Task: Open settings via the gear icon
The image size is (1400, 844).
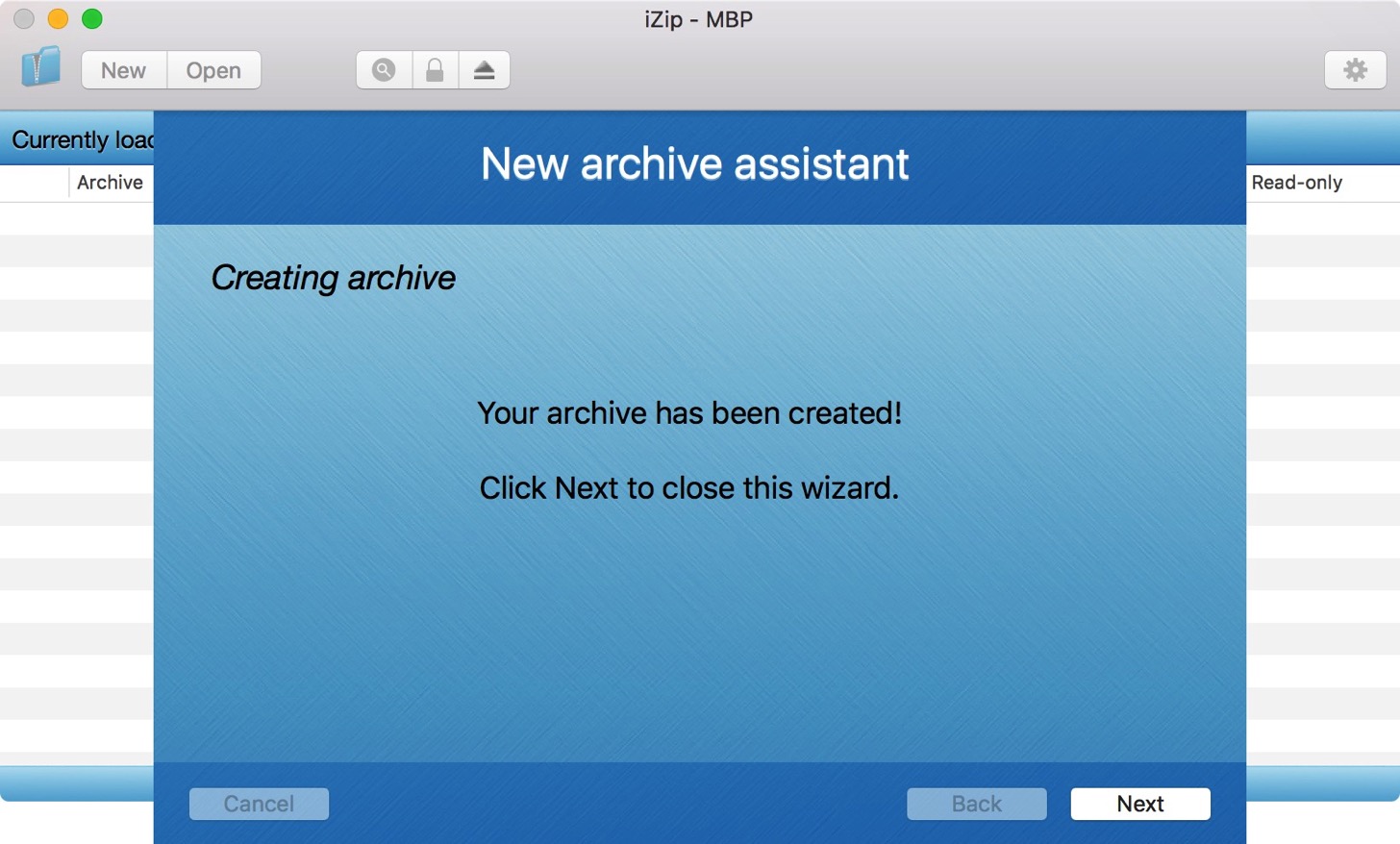Action: [1355, 70]
